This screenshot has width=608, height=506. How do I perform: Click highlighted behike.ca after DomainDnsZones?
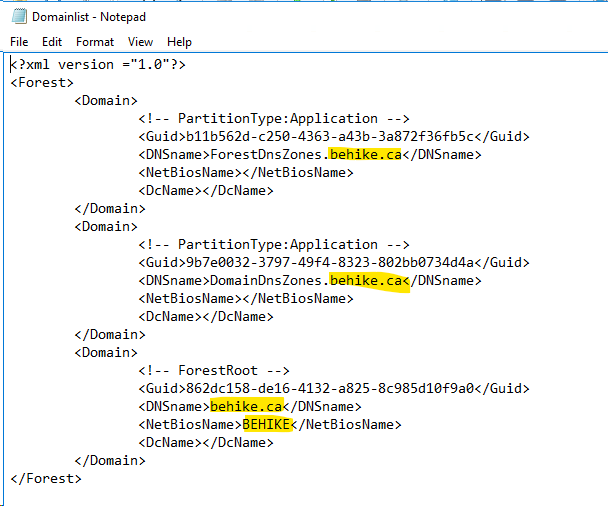tap(367, 280)
